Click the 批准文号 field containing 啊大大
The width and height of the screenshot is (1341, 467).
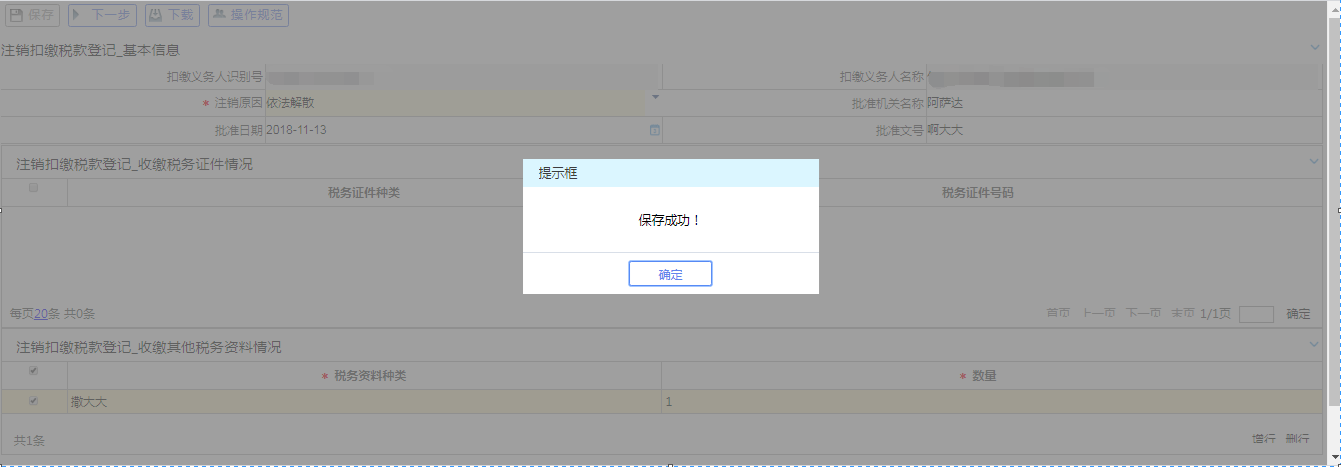point(1123,130)
